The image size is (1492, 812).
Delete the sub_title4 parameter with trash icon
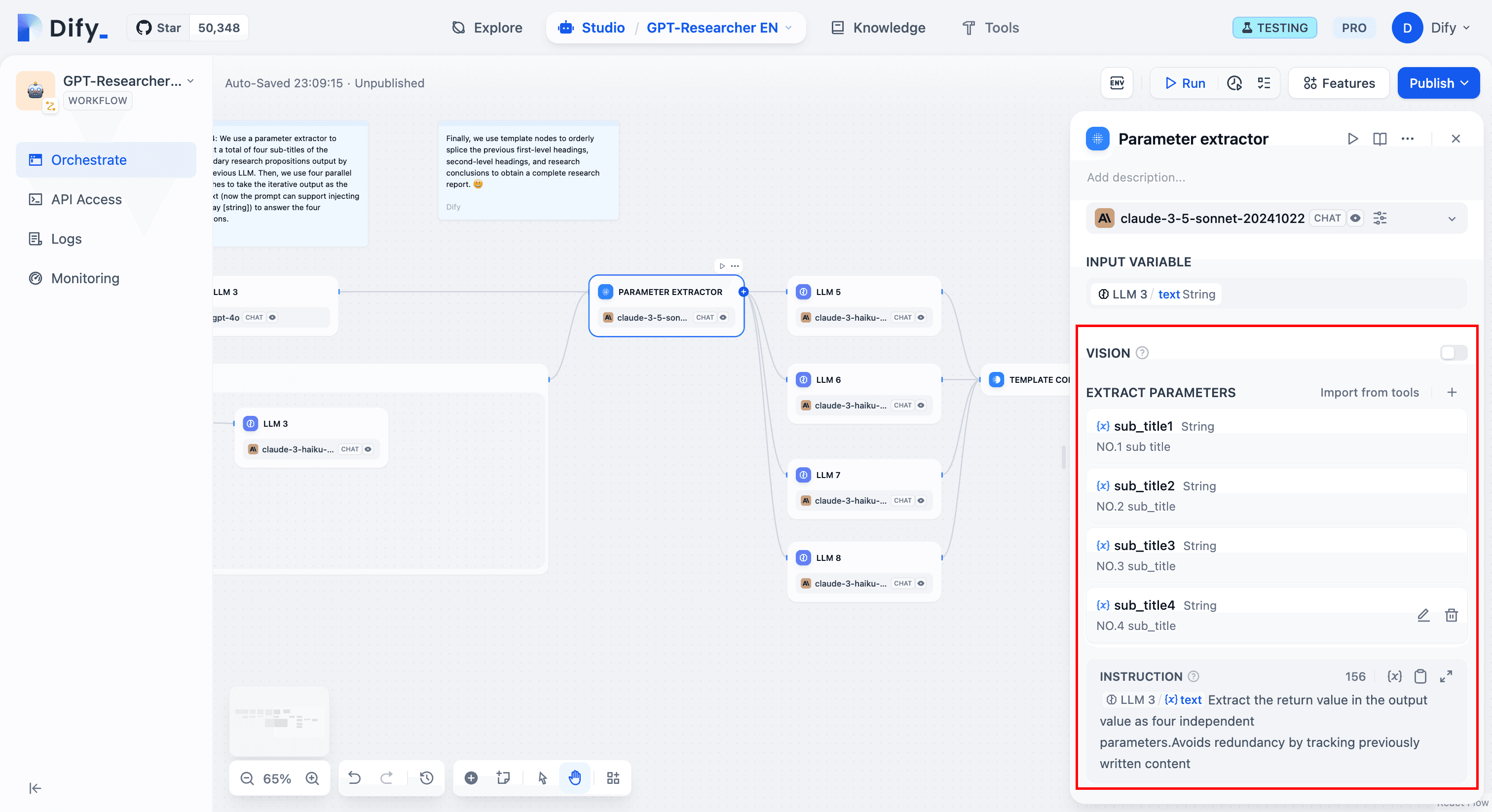click(1451, 615)
